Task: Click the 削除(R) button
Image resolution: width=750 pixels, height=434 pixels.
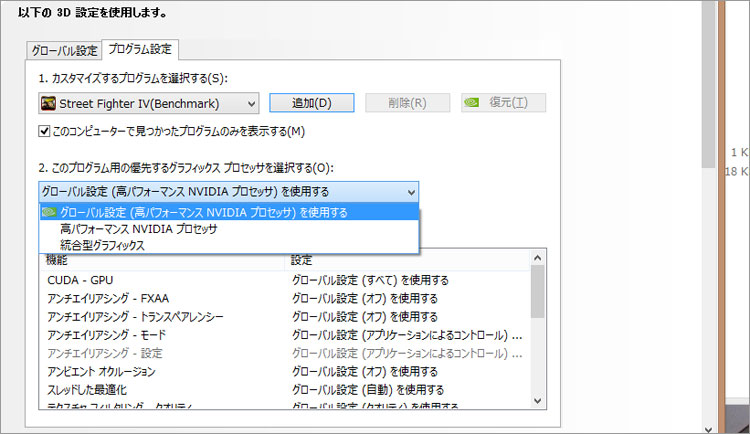Action: [x=403, y=103]
